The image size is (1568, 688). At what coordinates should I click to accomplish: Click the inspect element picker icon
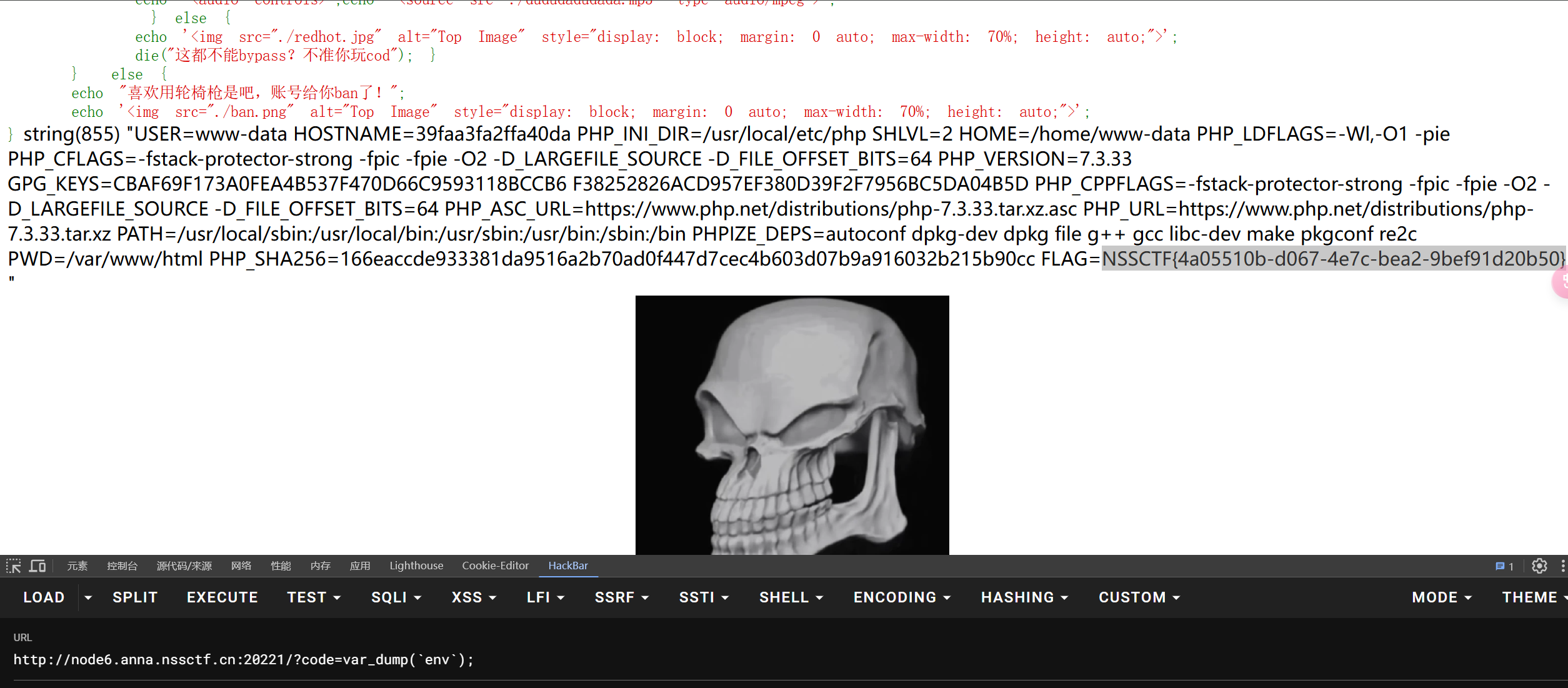coord(14,566)
